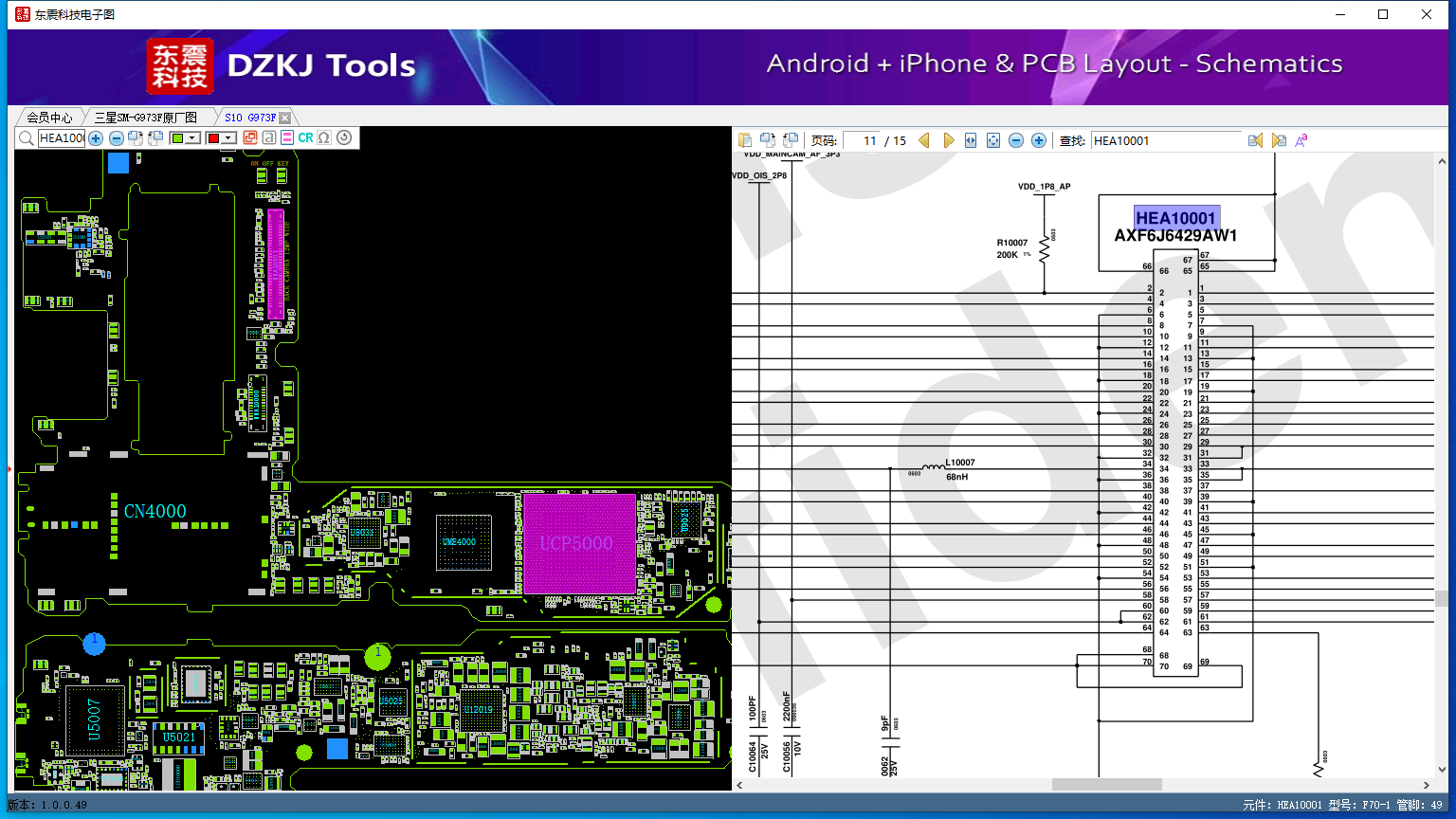Click the PCB component search field

point(62,138)
